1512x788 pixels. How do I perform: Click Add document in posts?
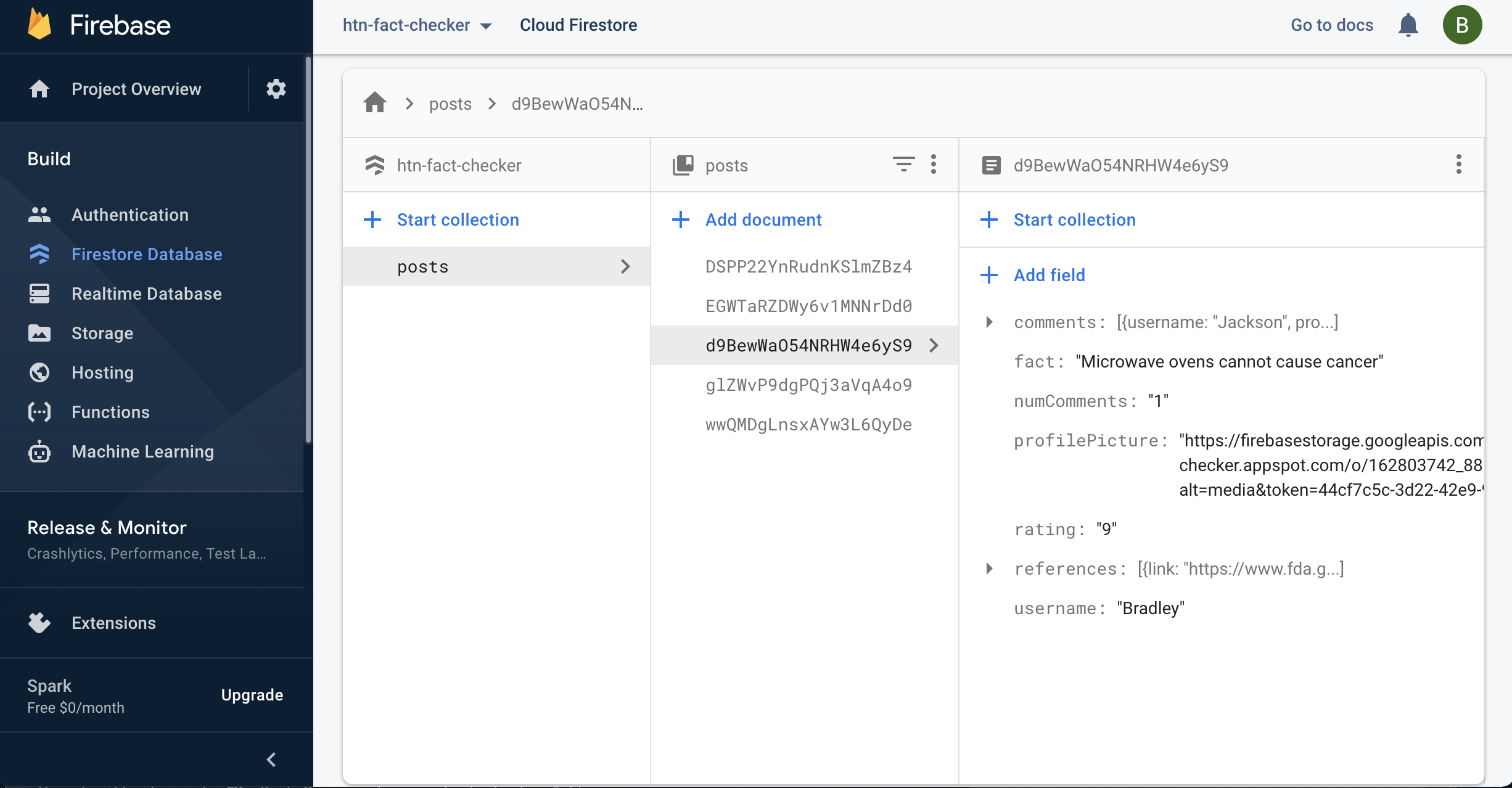[x=763, y=220]
